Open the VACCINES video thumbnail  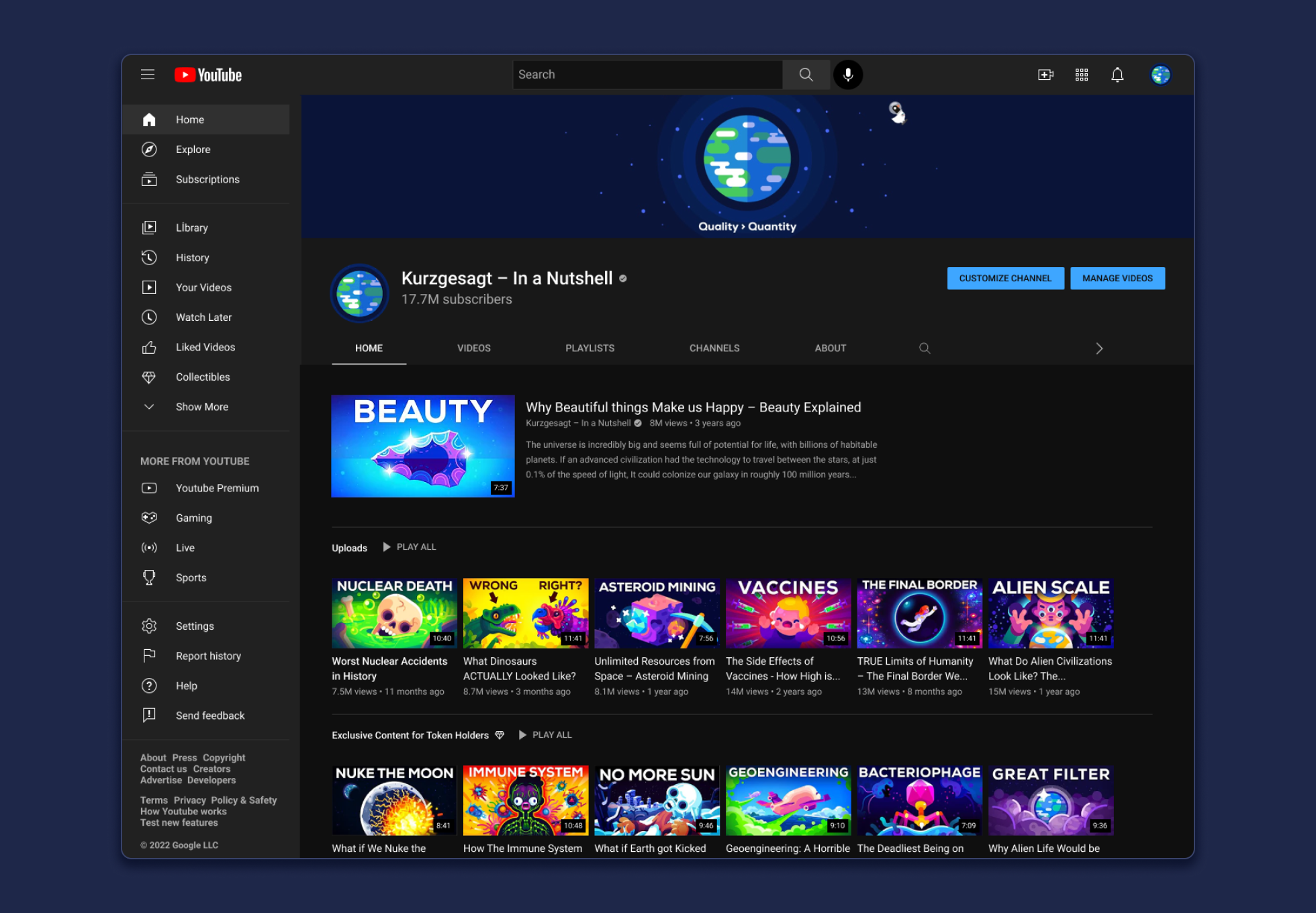click(x=788, y=613)
